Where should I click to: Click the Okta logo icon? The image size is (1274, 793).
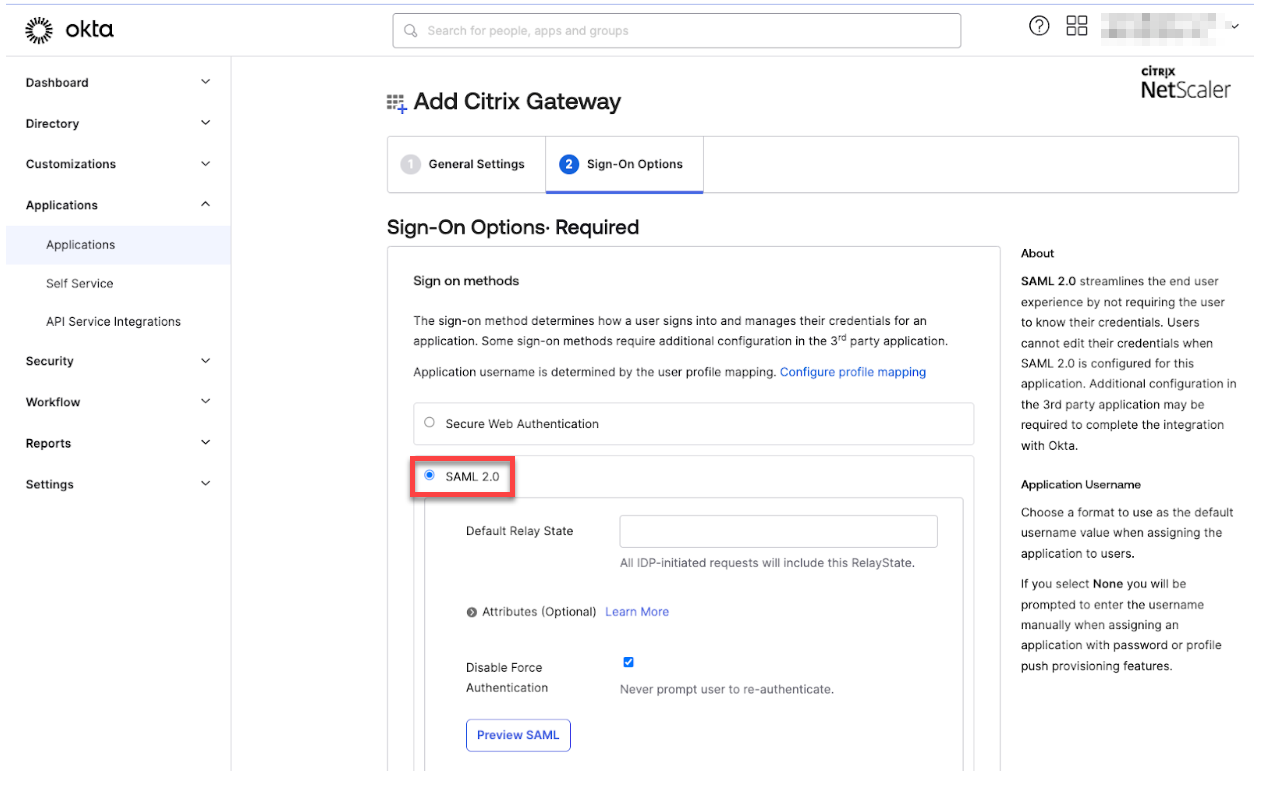39,30
